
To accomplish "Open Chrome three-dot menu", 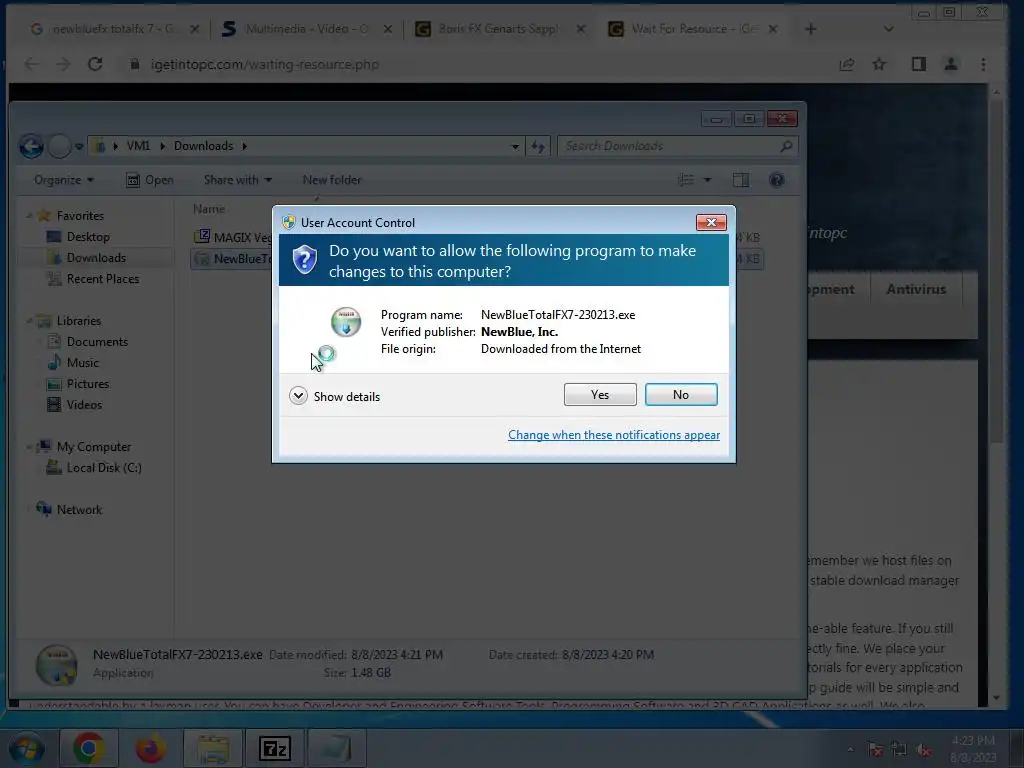I will coord(983,65).
